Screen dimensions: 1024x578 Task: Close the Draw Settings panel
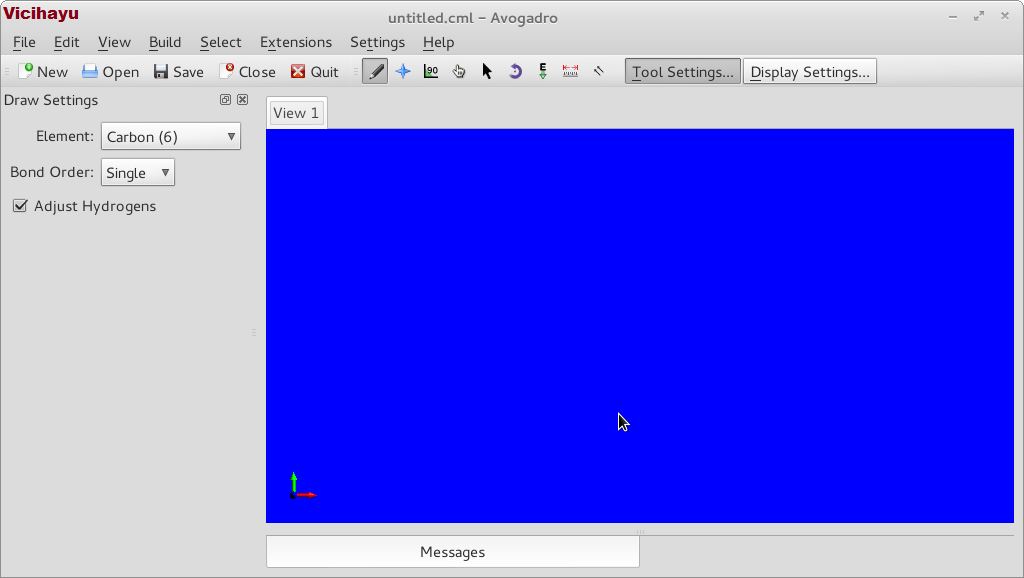[x=242, y=99]
